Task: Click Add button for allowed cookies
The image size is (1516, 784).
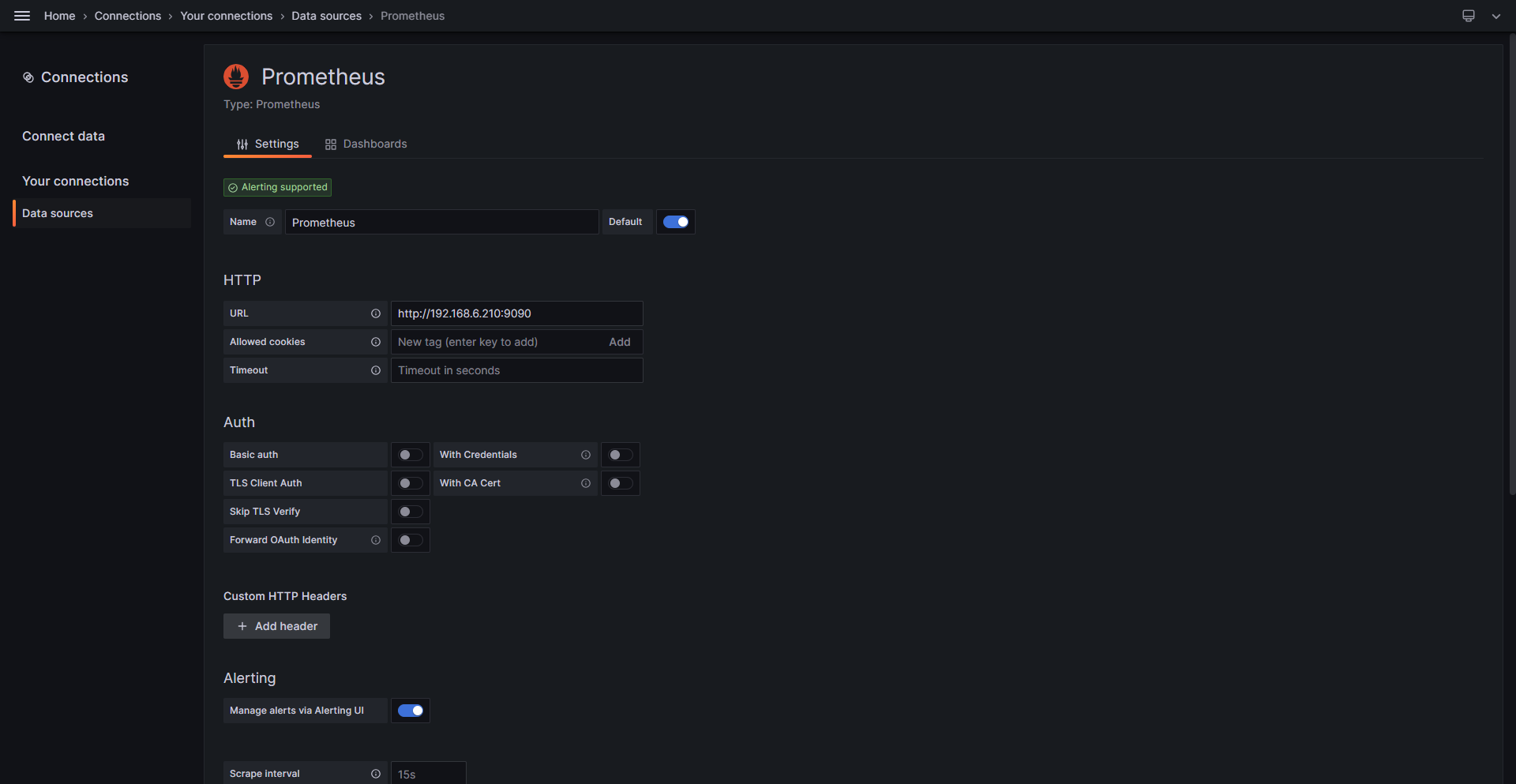Action: click(620, 342)
